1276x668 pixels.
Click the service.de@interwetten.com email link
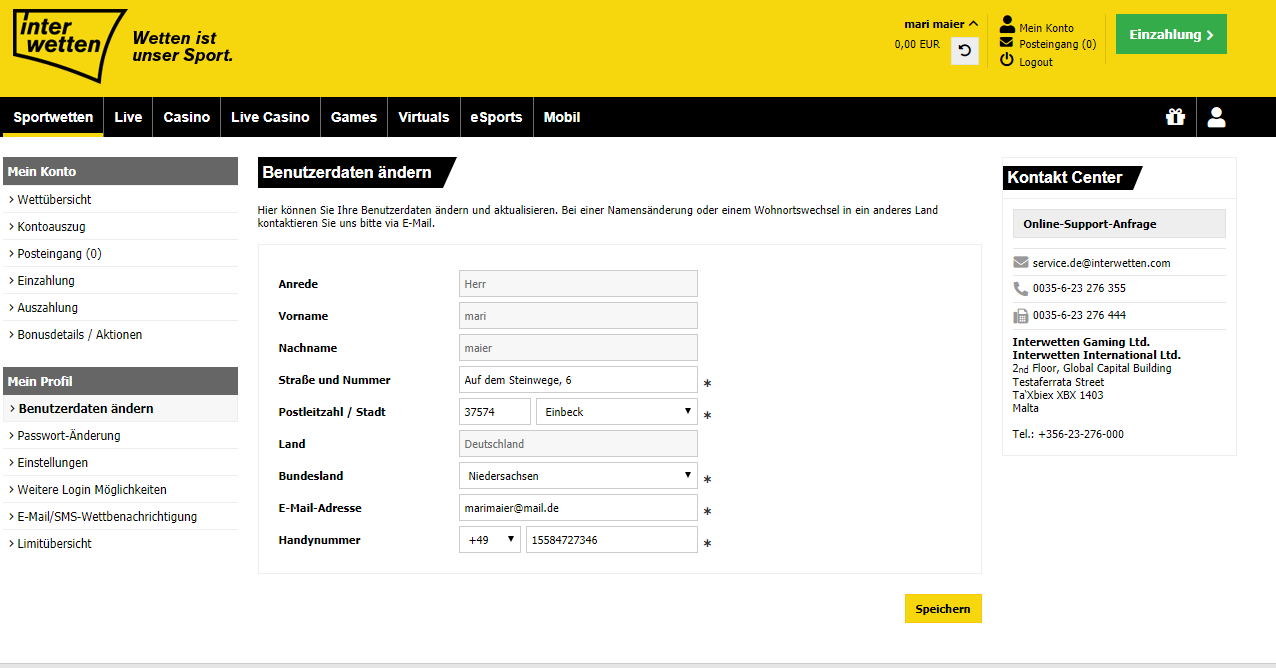(x=1101, y=263)
